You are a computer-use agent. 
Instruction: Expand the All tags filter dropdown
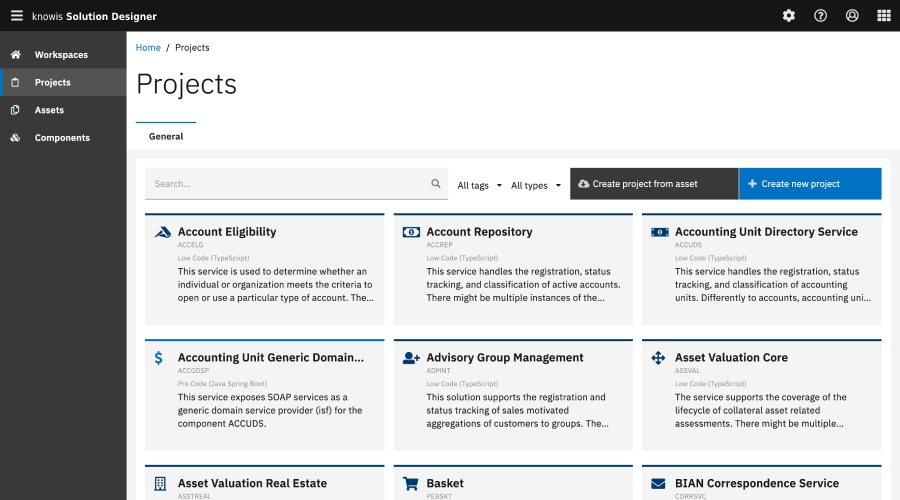(x=479, y=185)
